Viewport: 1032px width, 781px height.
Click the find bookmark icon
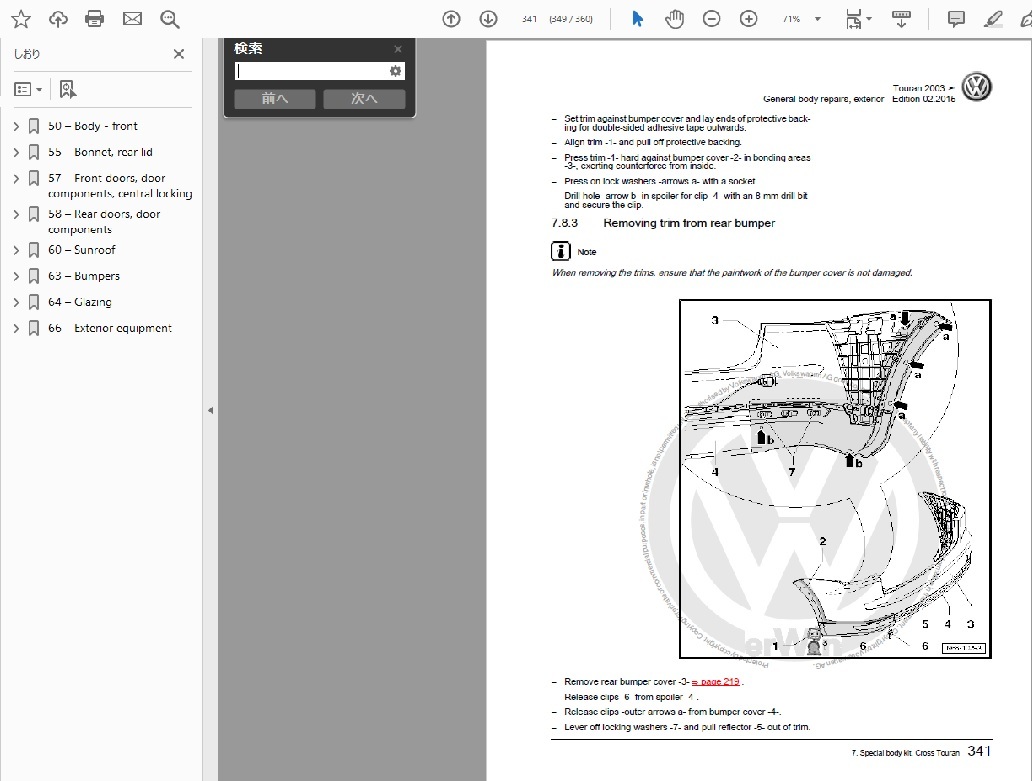coord(67,89)
